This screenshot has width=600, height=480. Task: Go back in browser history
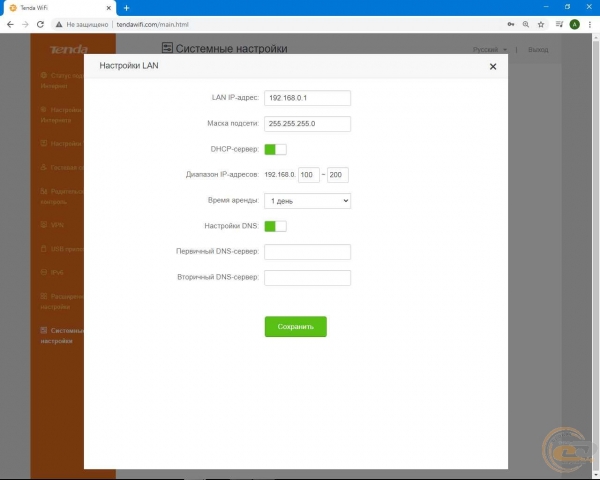pos(10,24)
